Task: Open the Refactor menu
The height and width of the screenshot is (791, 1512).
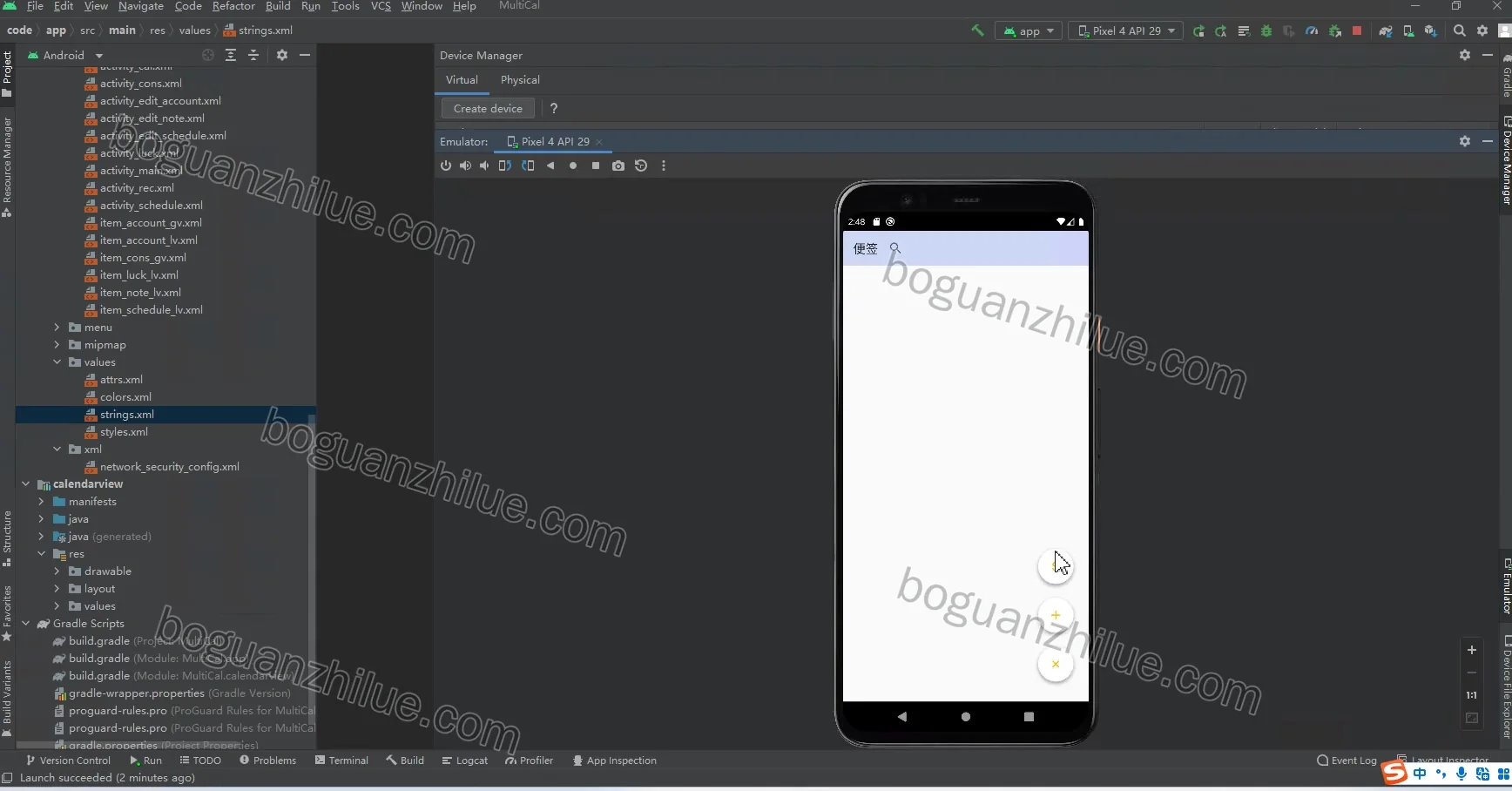Action: click(x=233, y=6)
